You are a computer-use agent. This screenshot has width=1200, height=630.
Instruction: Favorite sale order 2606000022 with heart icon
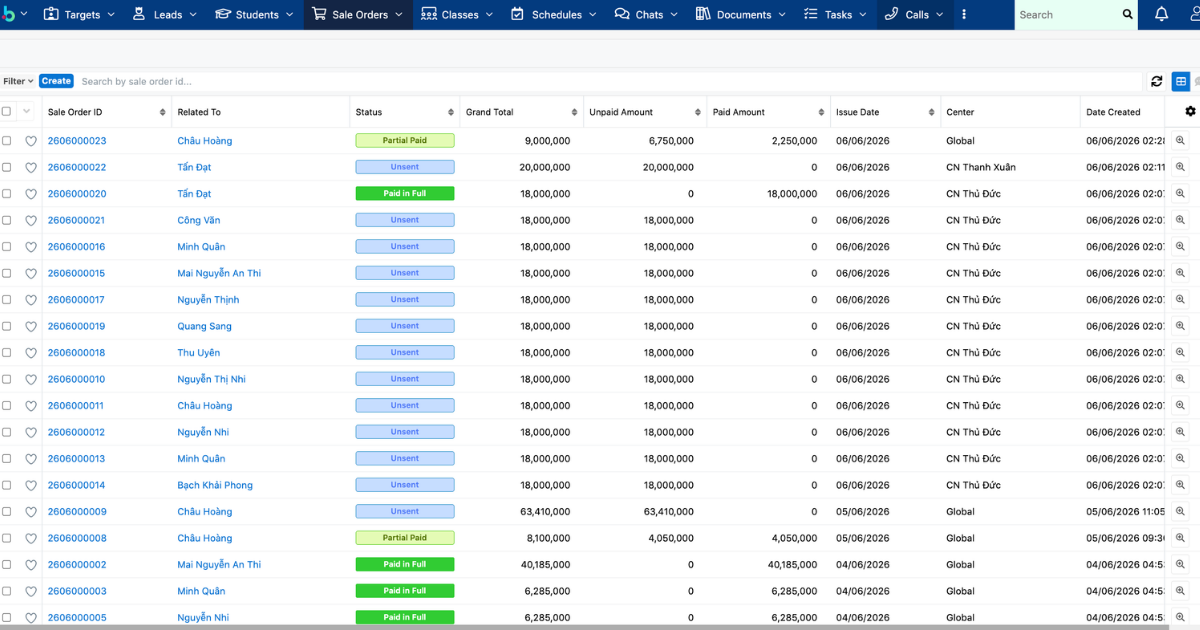pos(31,168)
